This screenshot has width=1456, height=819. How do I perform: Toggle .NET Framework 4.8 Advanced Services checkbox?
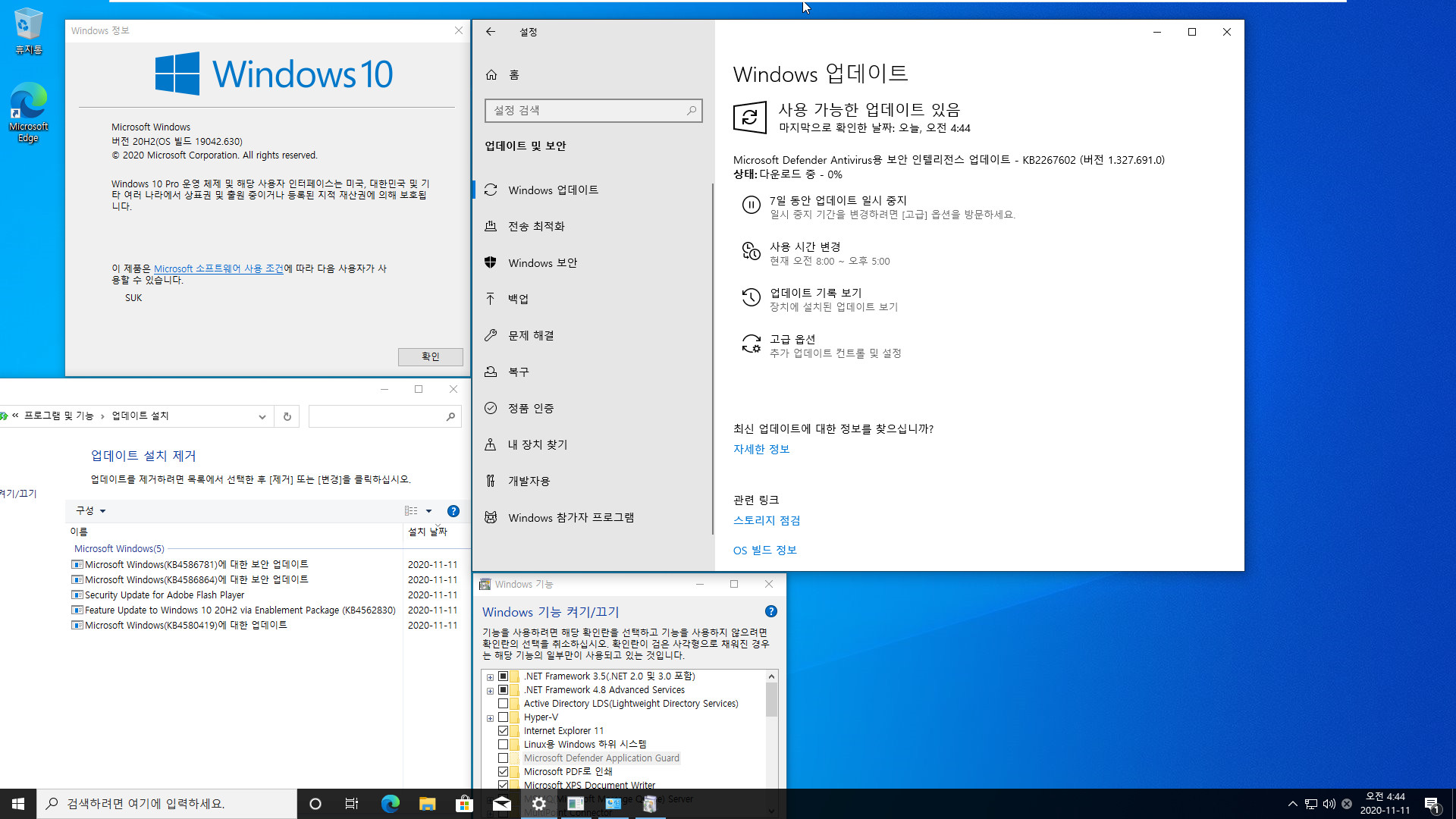click(503, 690)
